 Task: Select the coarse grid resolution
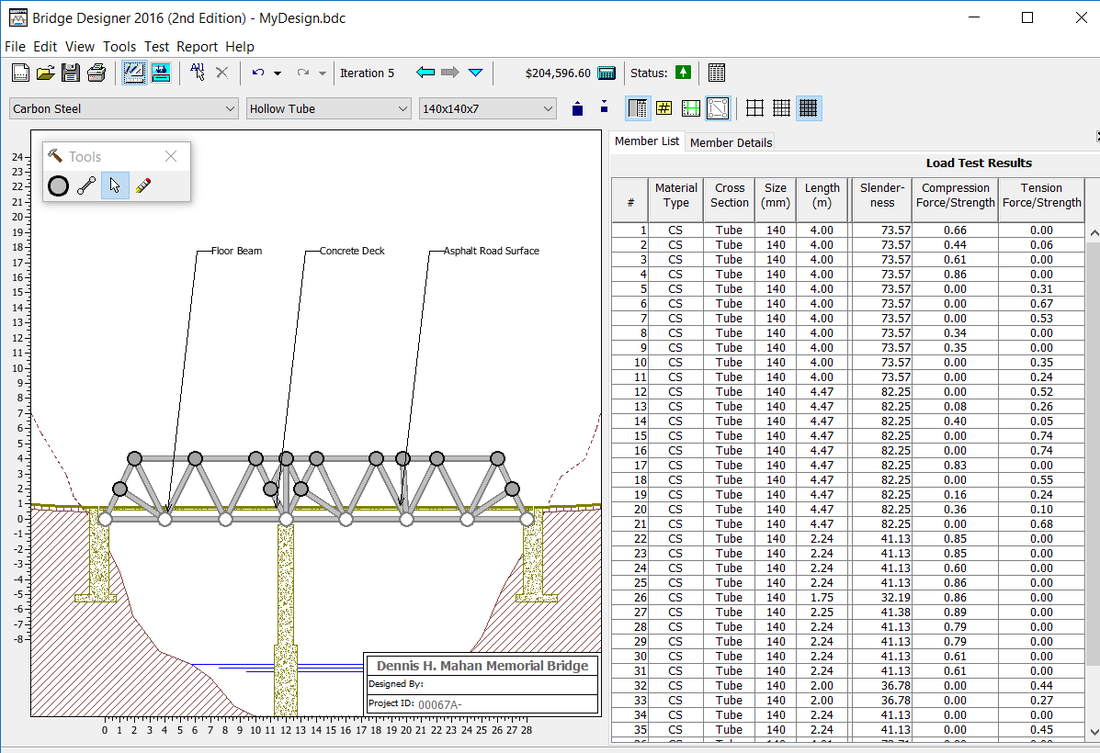[755, 108]
